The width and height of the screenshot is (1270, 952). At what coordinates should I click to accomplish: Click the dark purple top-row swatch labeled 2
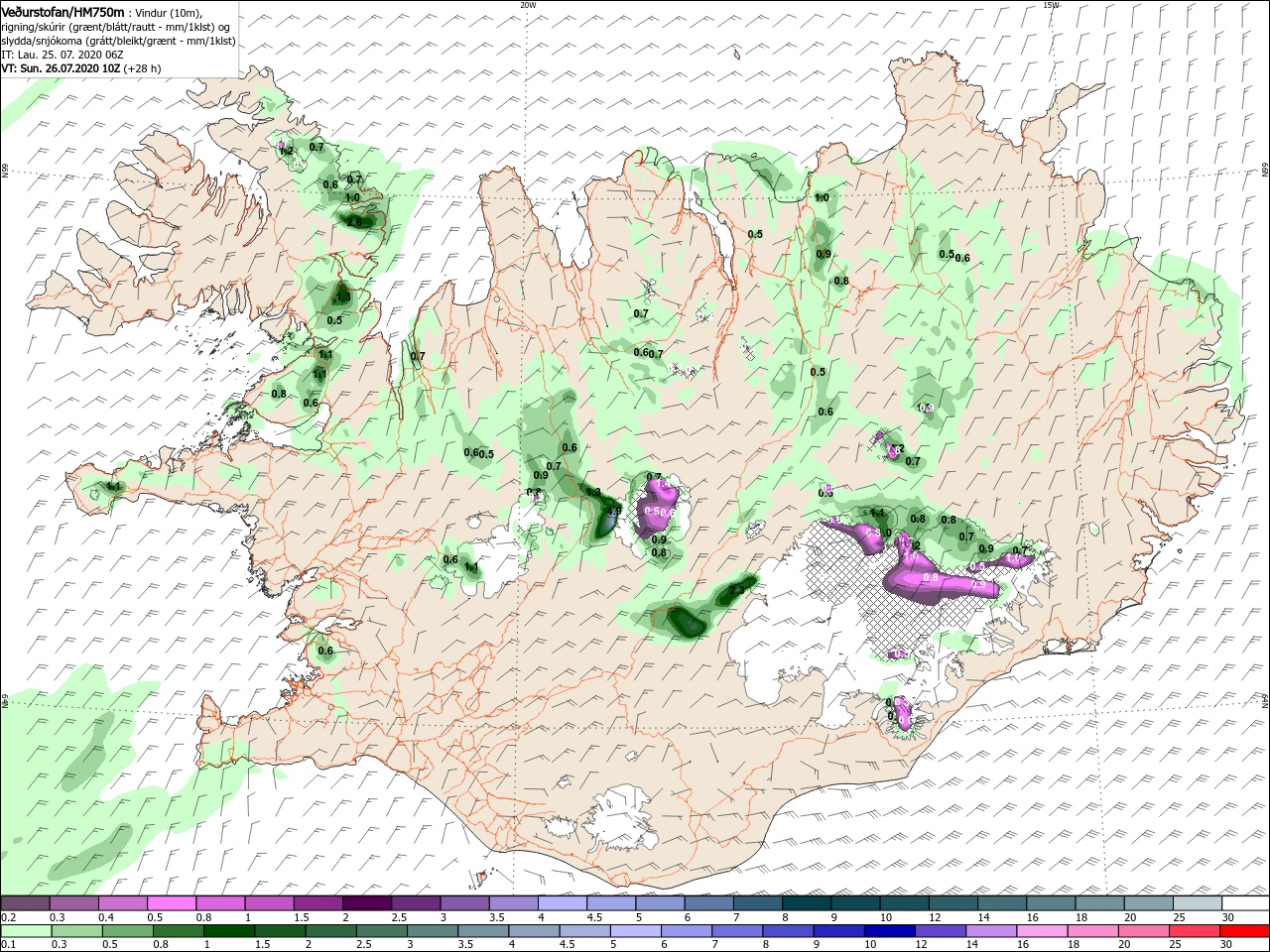[366, 903]
